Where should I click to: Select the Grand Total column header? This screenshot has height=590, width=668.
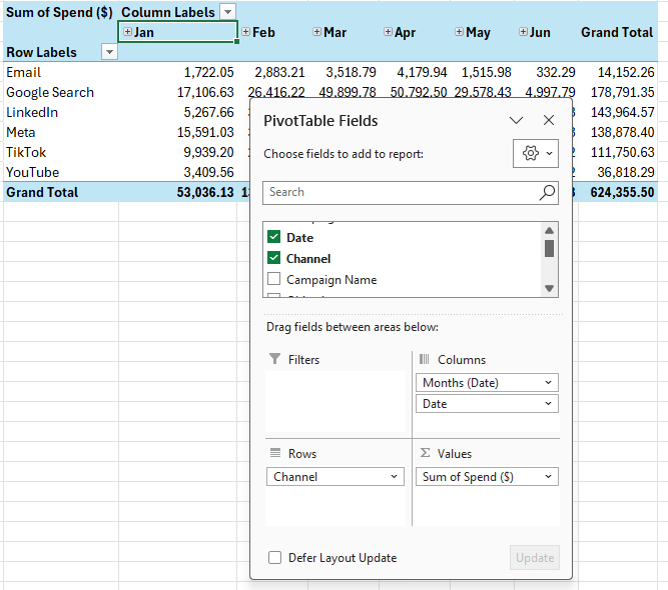tap(617, 32)
